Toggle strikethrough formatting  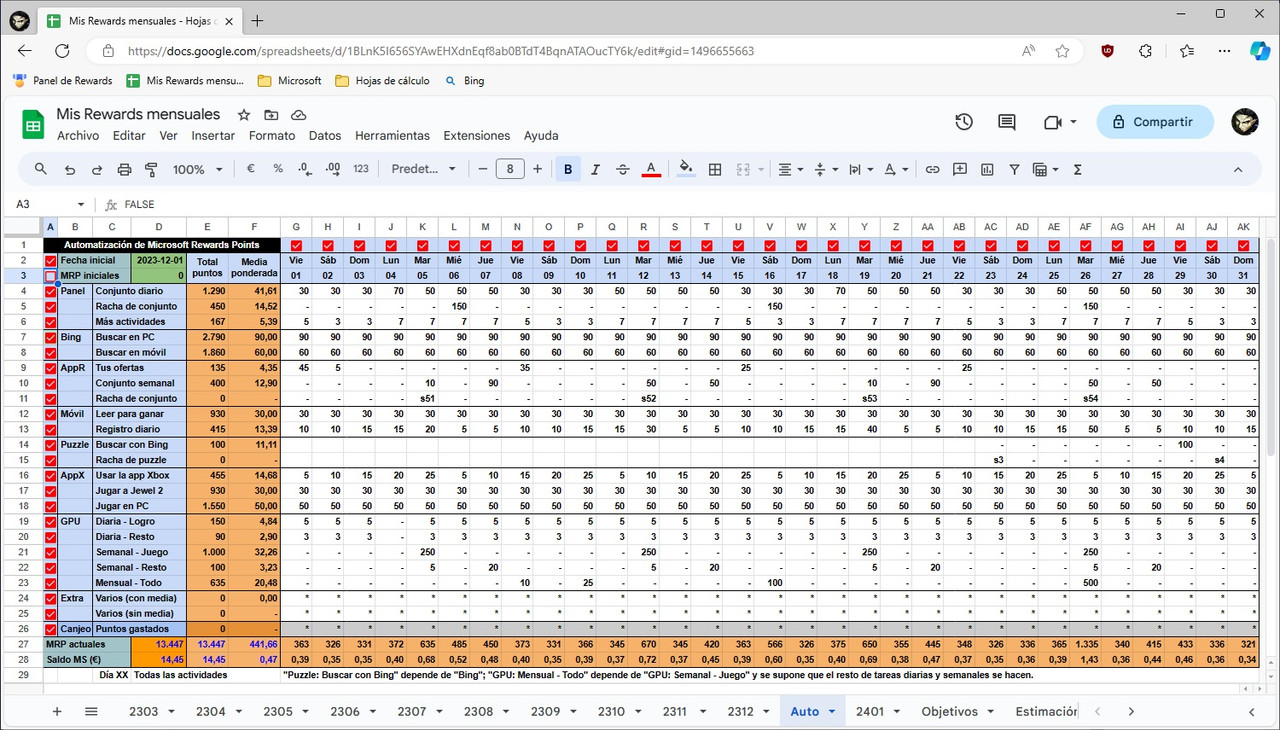623,169
